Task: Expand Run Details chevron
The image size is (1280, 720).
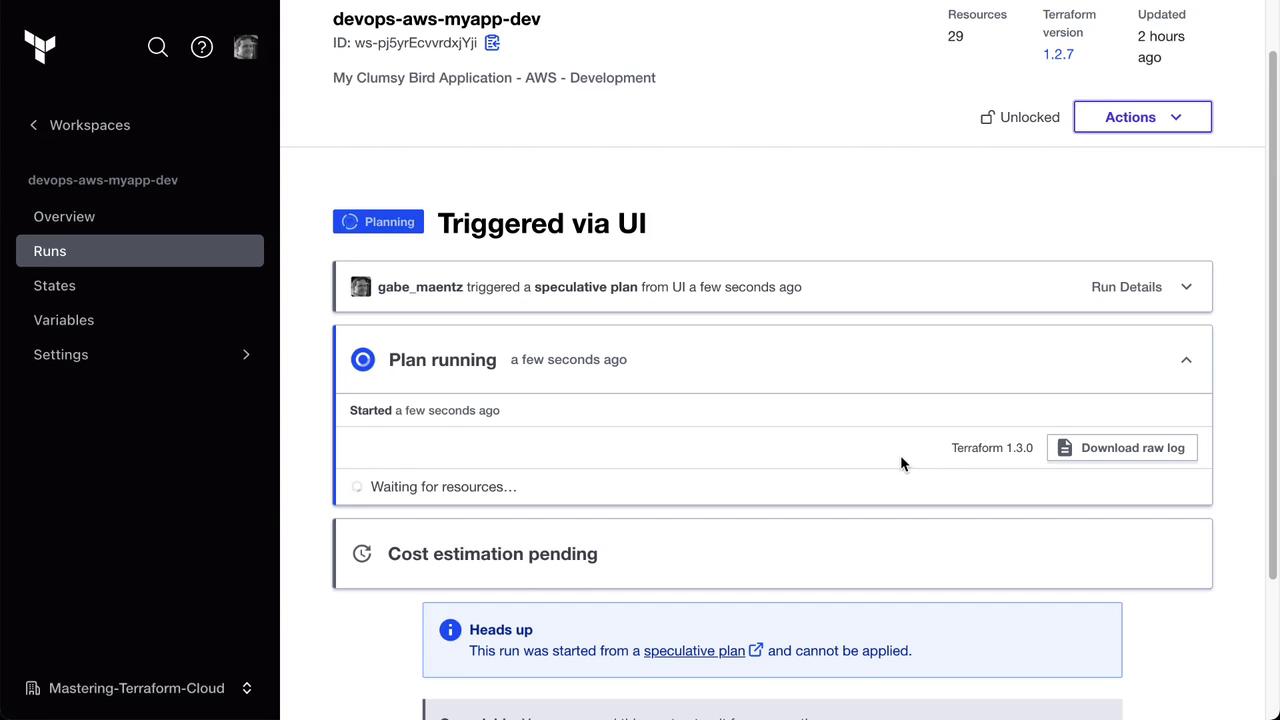Action: pos(1186,287)
